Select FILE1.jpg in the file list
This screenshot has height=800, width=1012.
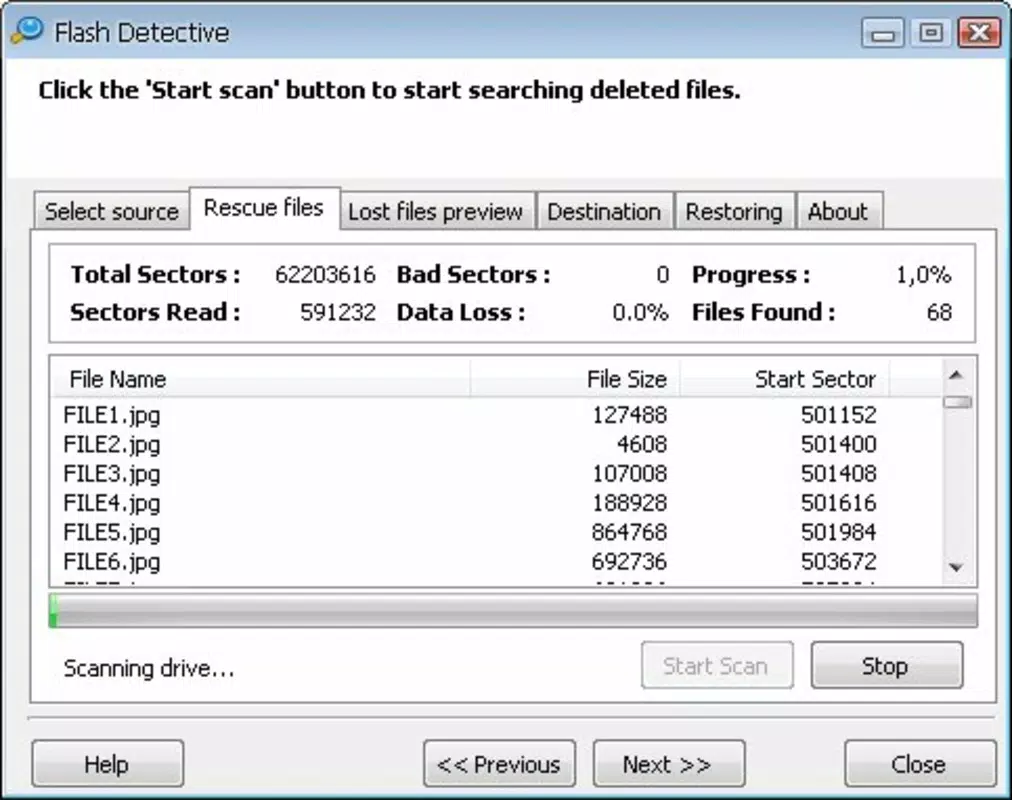112,415
